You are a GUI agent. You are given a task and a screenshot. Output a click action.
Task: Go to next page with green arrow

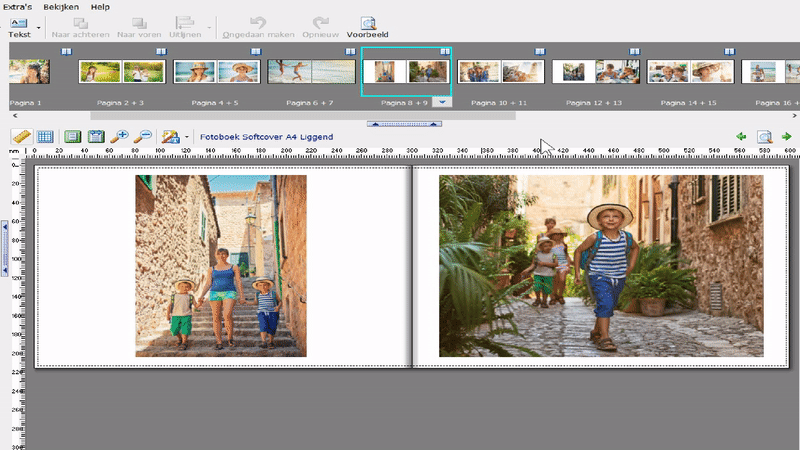786,137
